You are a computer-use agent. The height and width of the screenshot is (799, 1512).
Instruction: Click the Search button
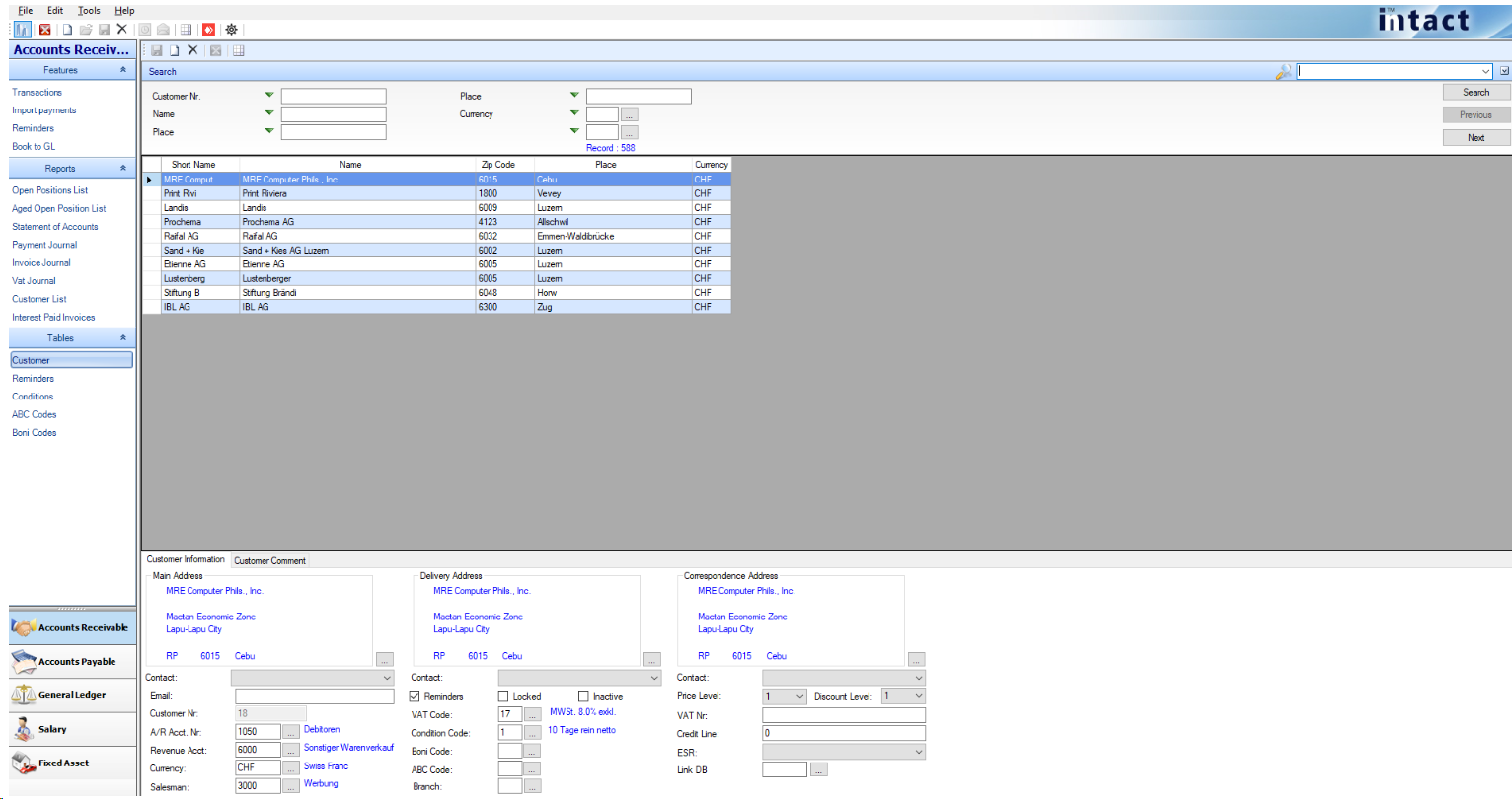tap(1475, 92)
